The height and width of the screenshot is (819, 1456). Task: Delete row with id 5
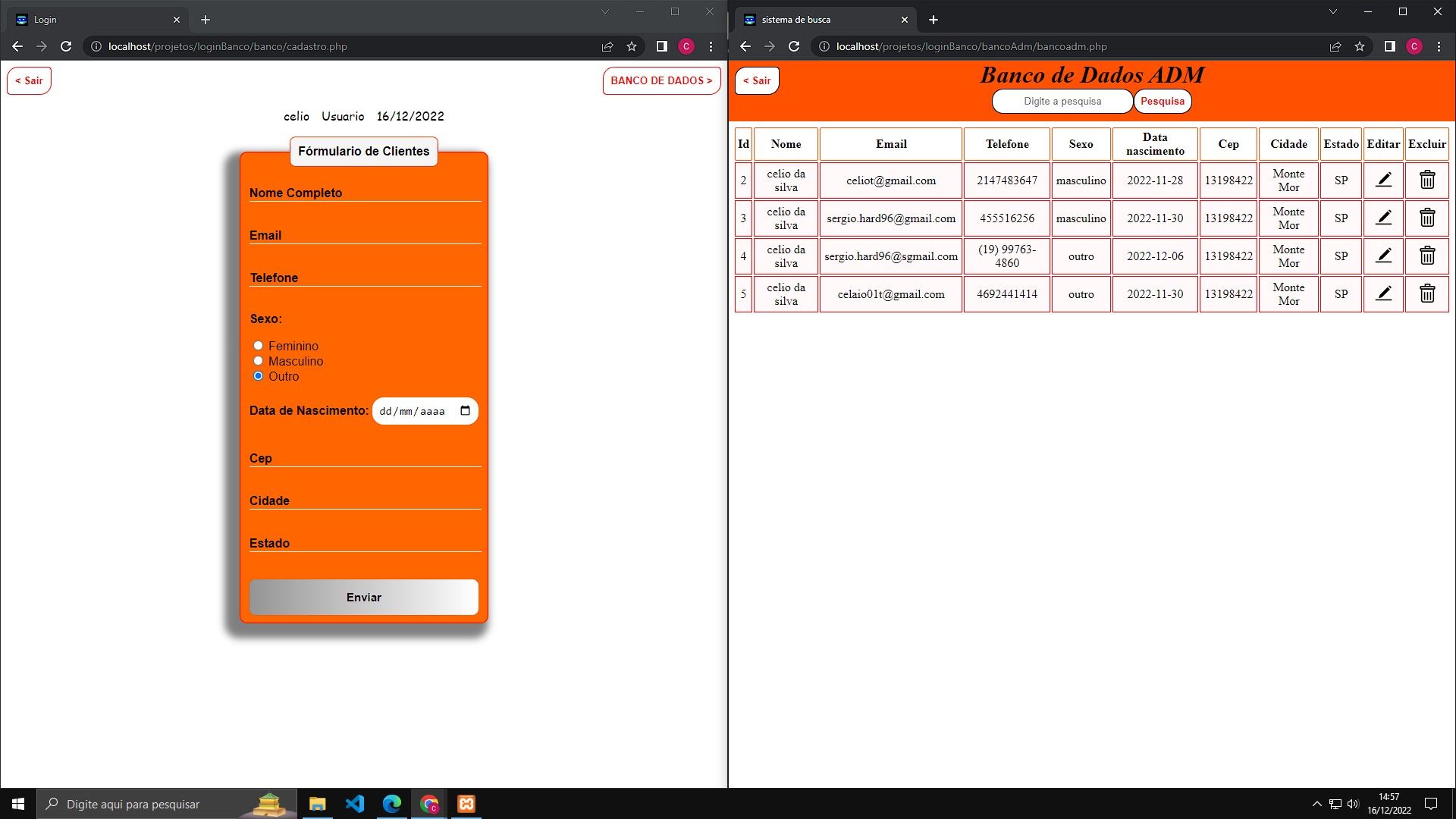tap(1427, 293)
